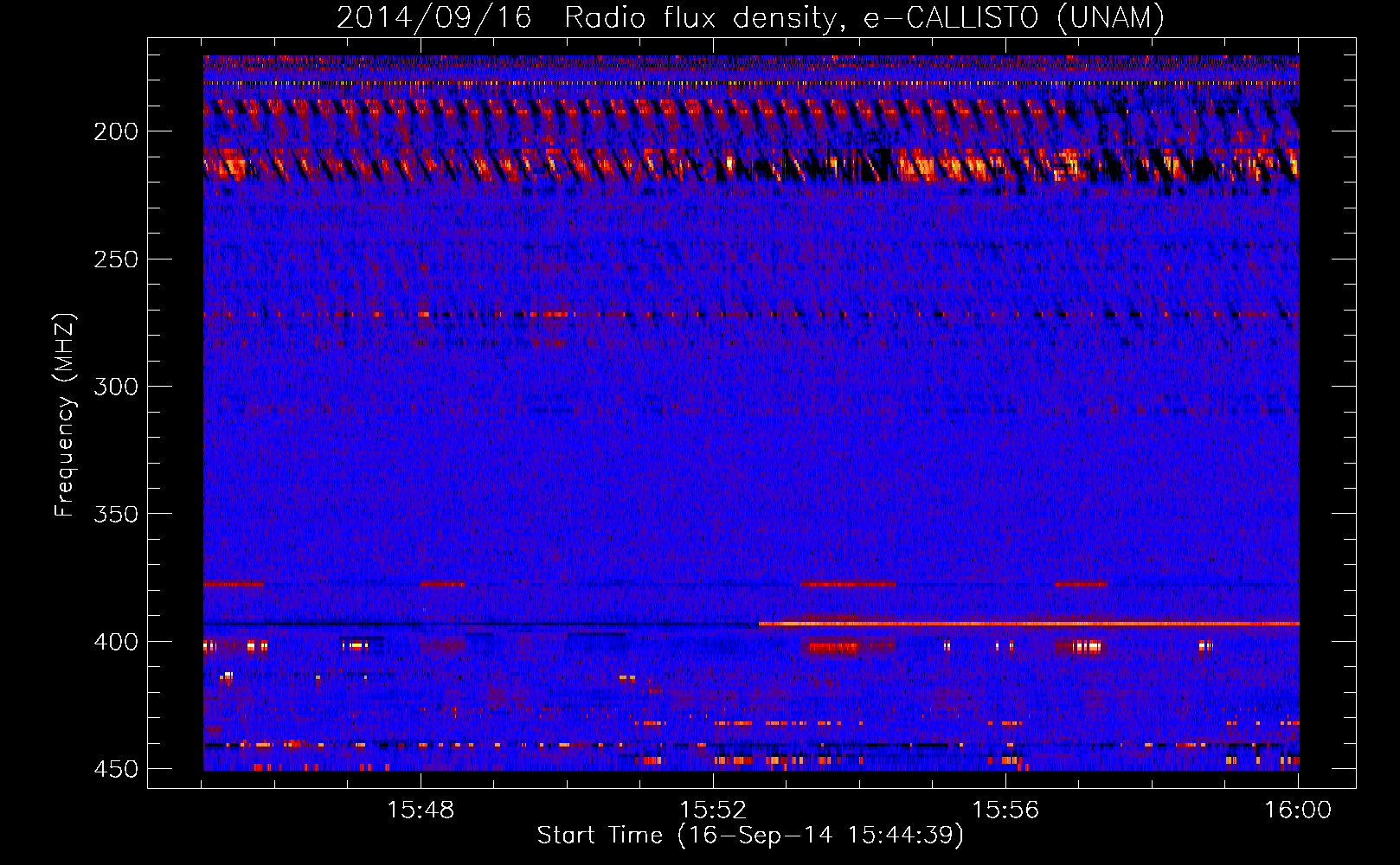Click the "Frequency (MHZ)" axis label

click(x=64, y=414)
